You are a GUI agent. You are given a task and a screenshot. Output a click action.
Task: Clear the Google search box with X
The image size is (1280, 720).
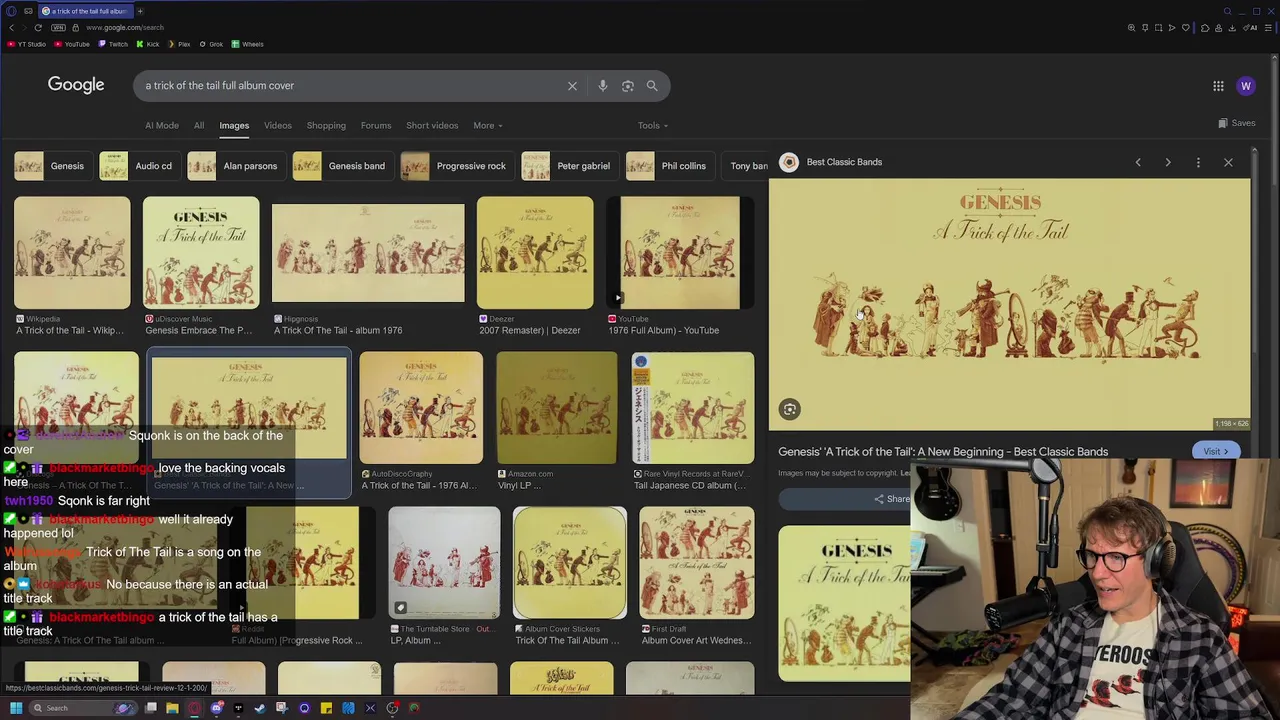point(572,86)
